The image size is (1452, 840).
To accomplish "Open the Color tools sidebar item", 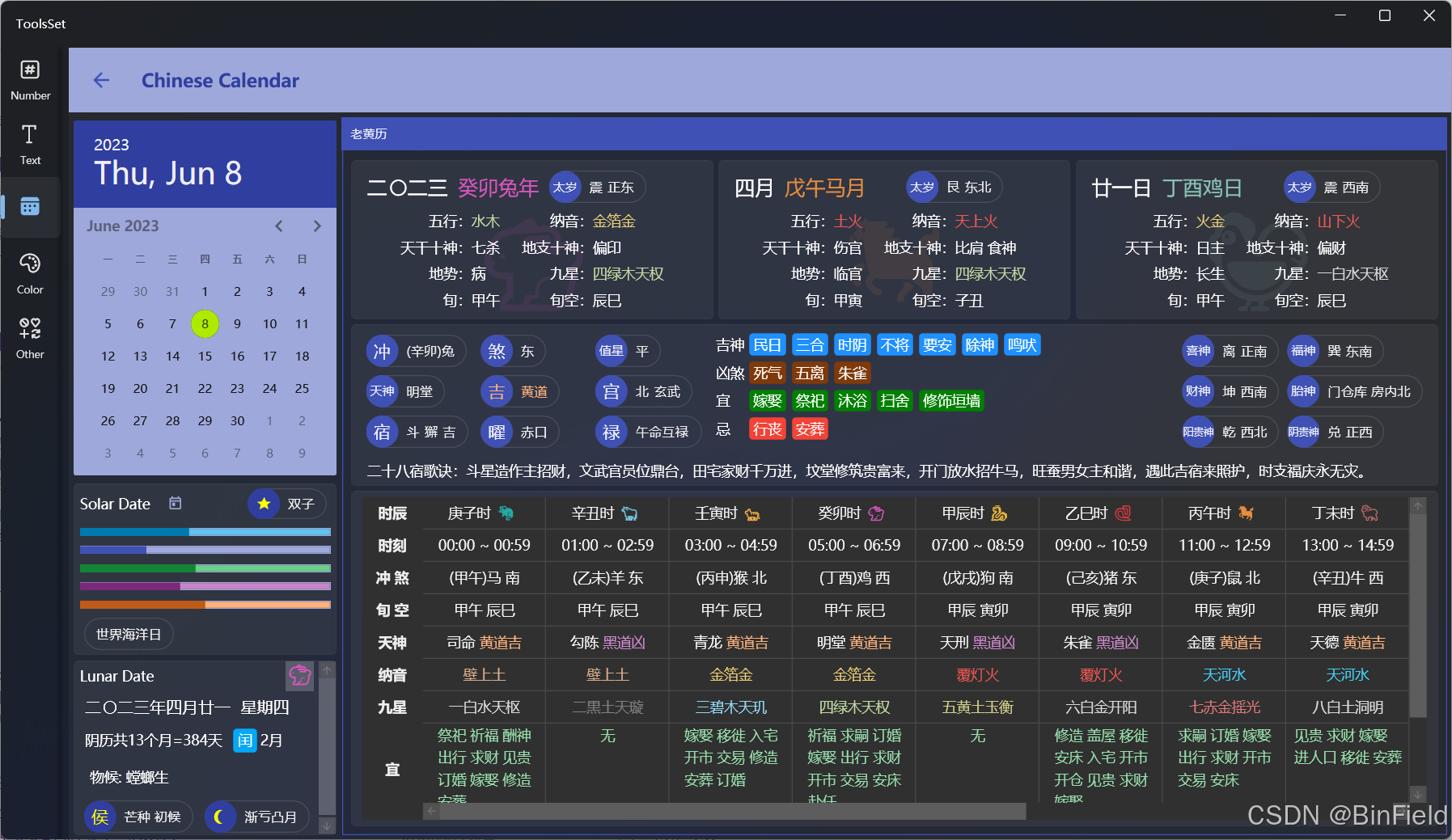I will click(30, 274).
